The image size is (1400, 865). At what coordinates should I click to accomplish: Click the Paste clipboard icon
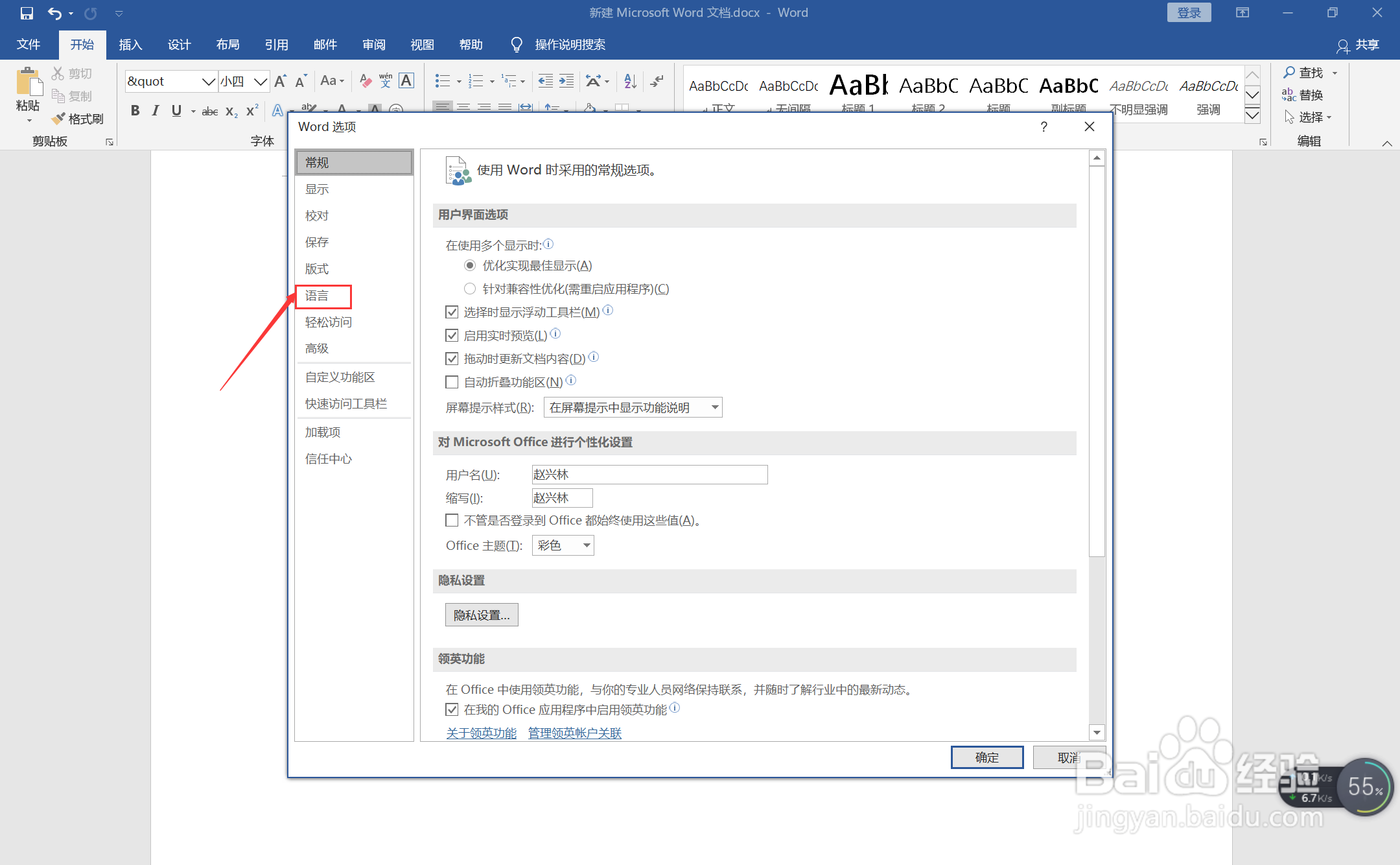click(28, 82)
